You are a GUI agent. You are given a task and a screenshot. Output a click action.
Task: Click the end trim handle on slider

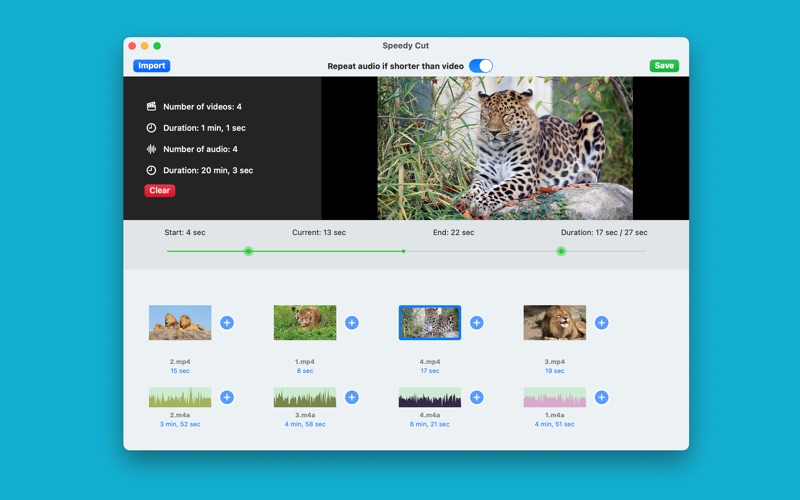click(561, 251)
